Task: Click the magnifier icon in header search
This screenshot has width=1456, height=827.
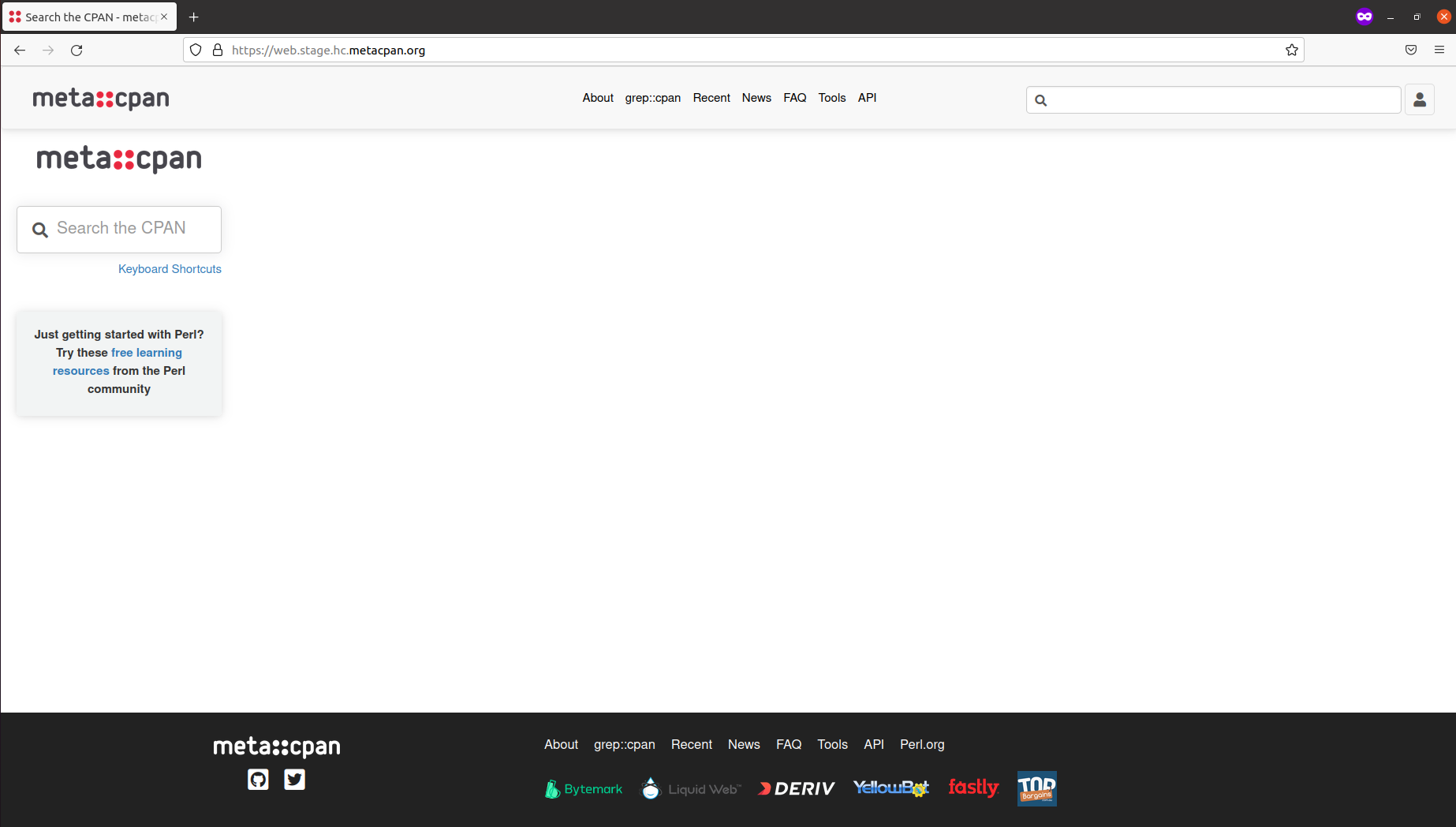Action: 1041,100
